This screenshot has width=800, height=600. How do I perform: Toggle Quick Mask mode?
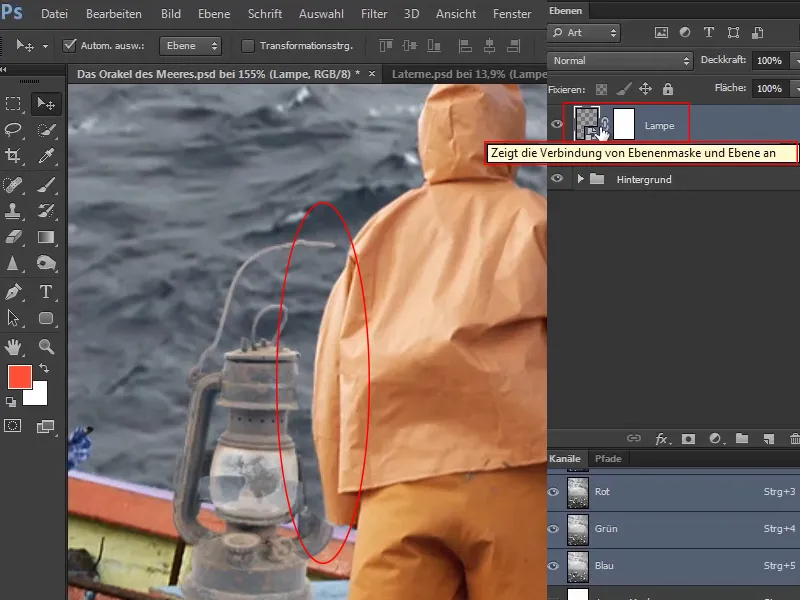click(x=13, y=426)
